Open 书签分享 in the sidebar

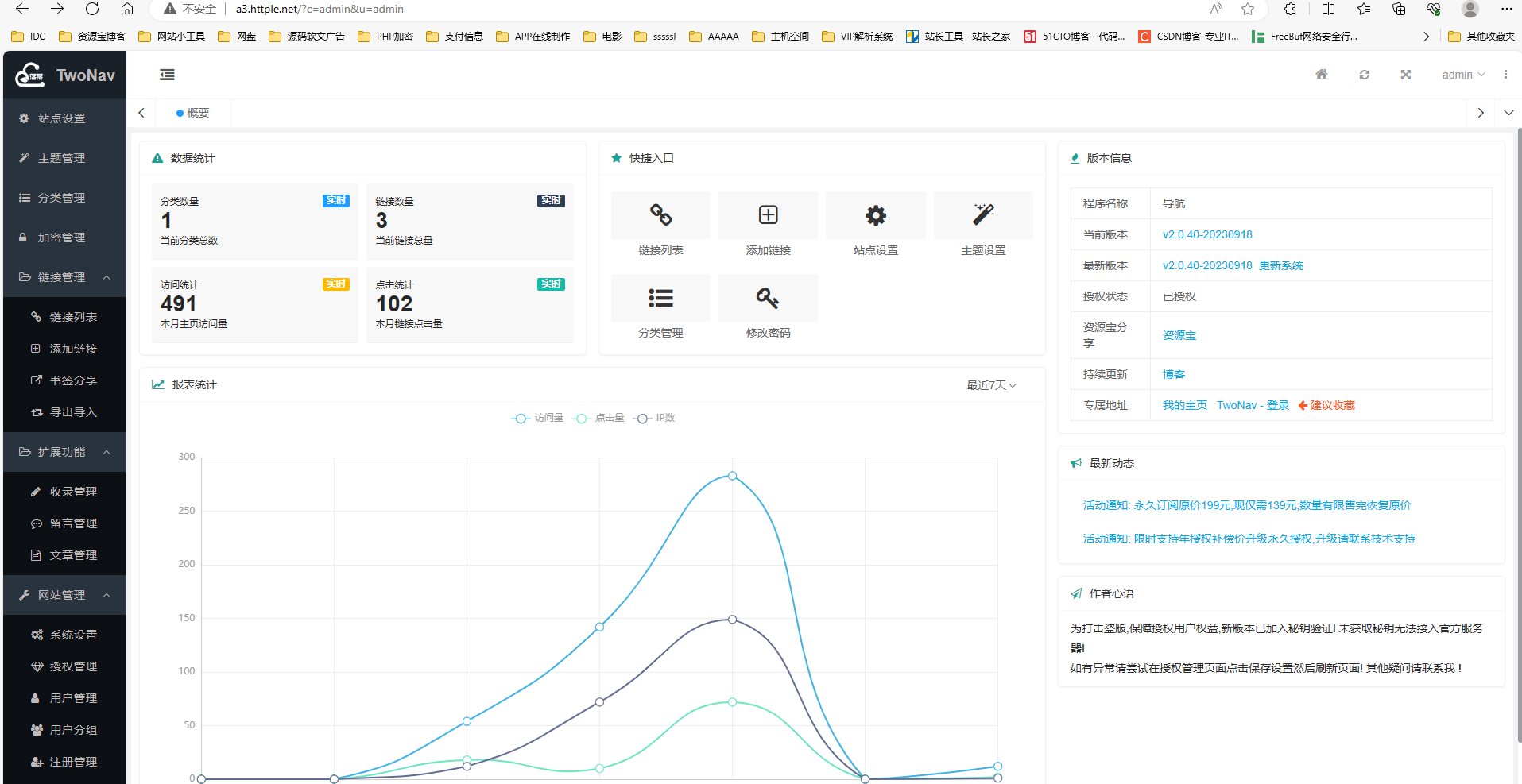click(64, 380)
